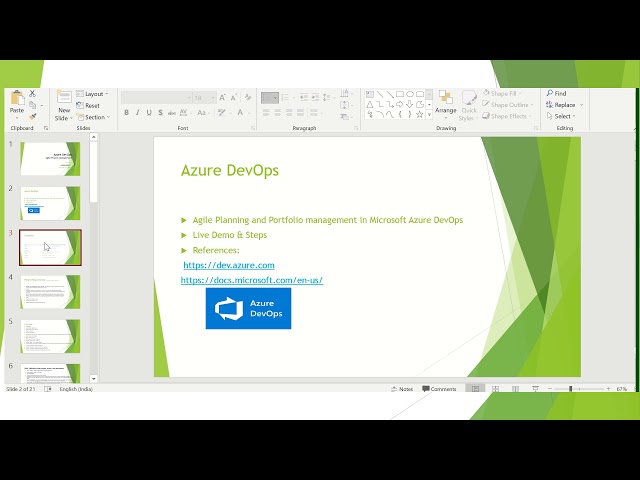Select the Rectangle shape in gallery

point(400,94)
